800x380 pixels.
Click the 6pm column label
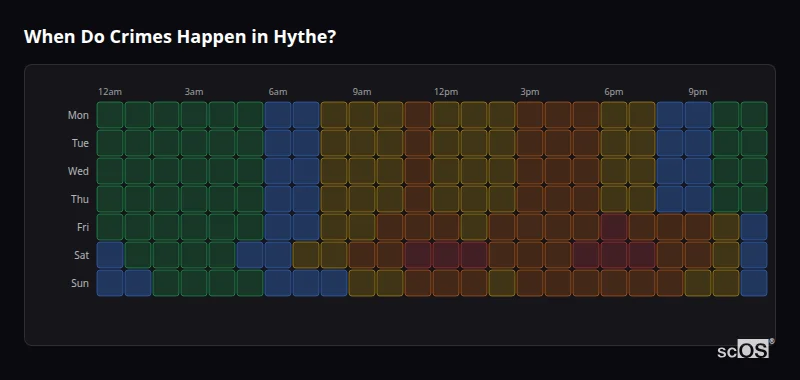pos(614,92)
